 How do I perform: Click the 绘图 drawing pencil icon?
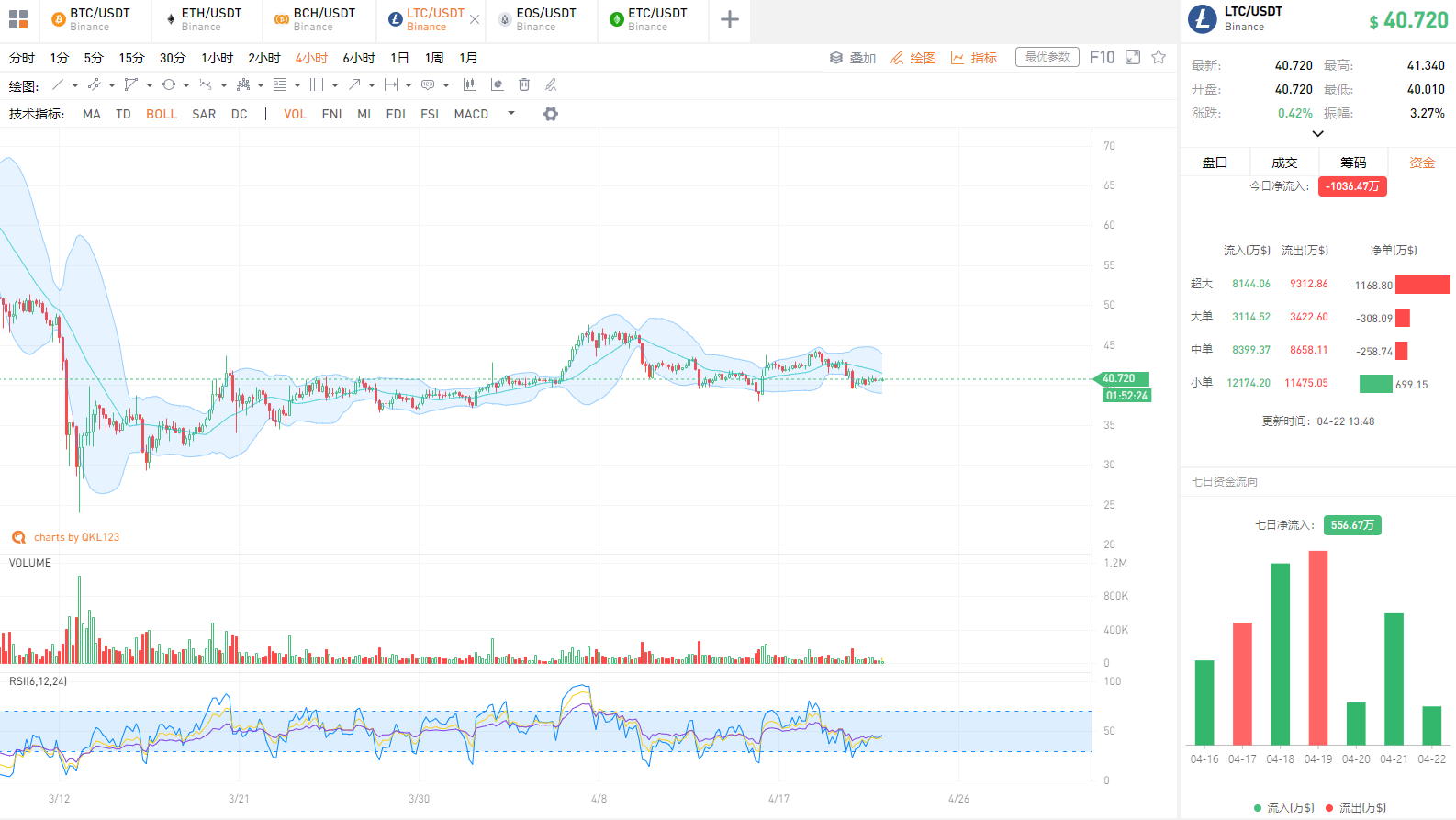(897, 58)
